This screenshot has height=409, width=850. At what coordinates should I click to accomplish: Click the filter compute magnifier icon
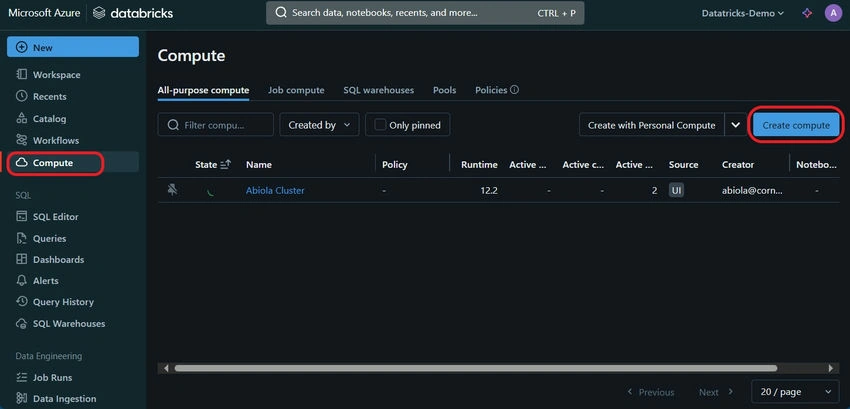click(x=173, y=125)
